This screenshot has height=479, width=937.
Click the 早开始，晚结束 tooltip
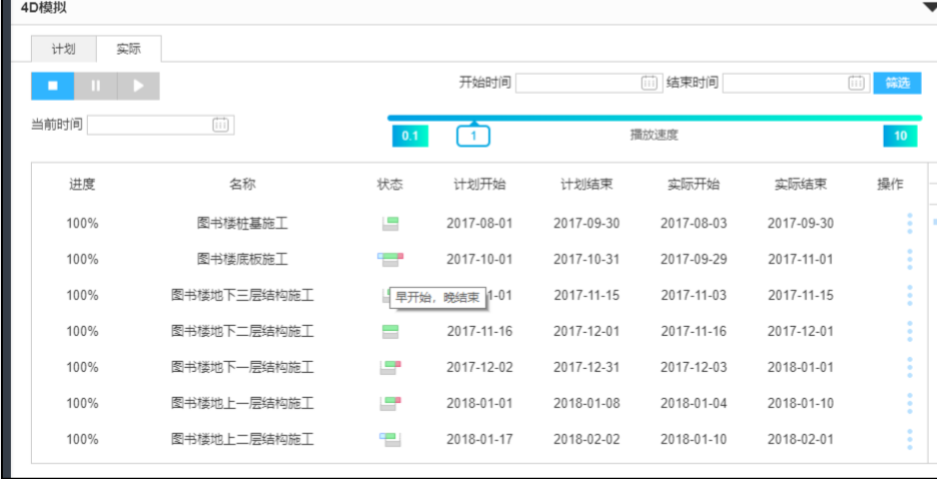tap(437, 298)
